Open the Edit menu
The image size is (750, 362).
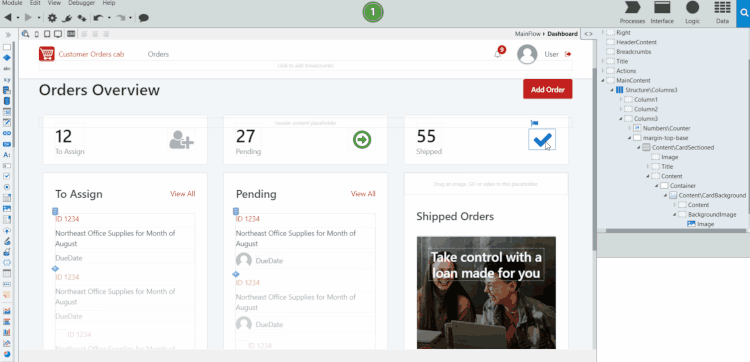(35, 3)
